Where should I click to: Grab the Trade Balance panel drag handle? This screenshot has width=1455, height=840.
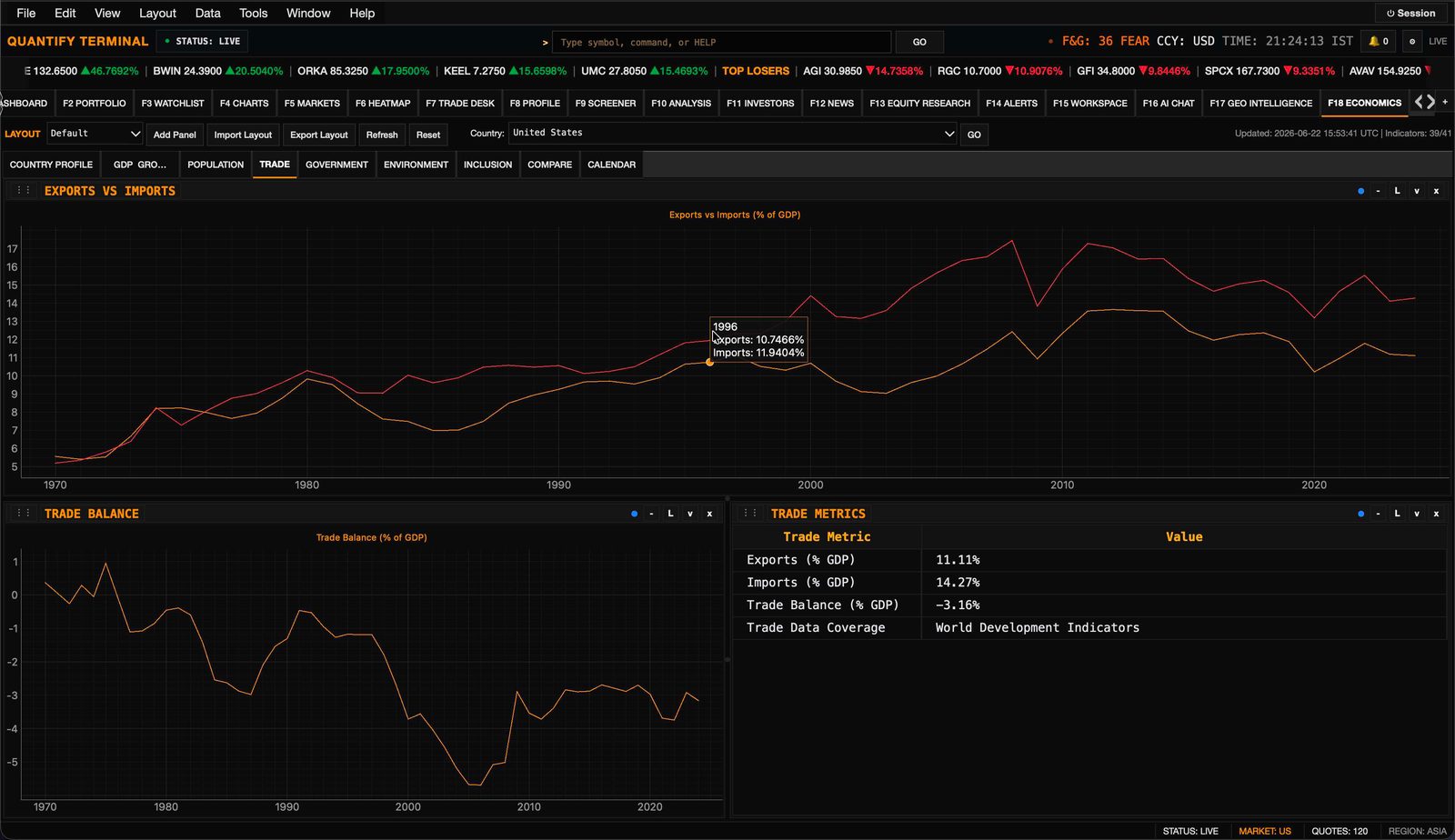pos(24,514)
